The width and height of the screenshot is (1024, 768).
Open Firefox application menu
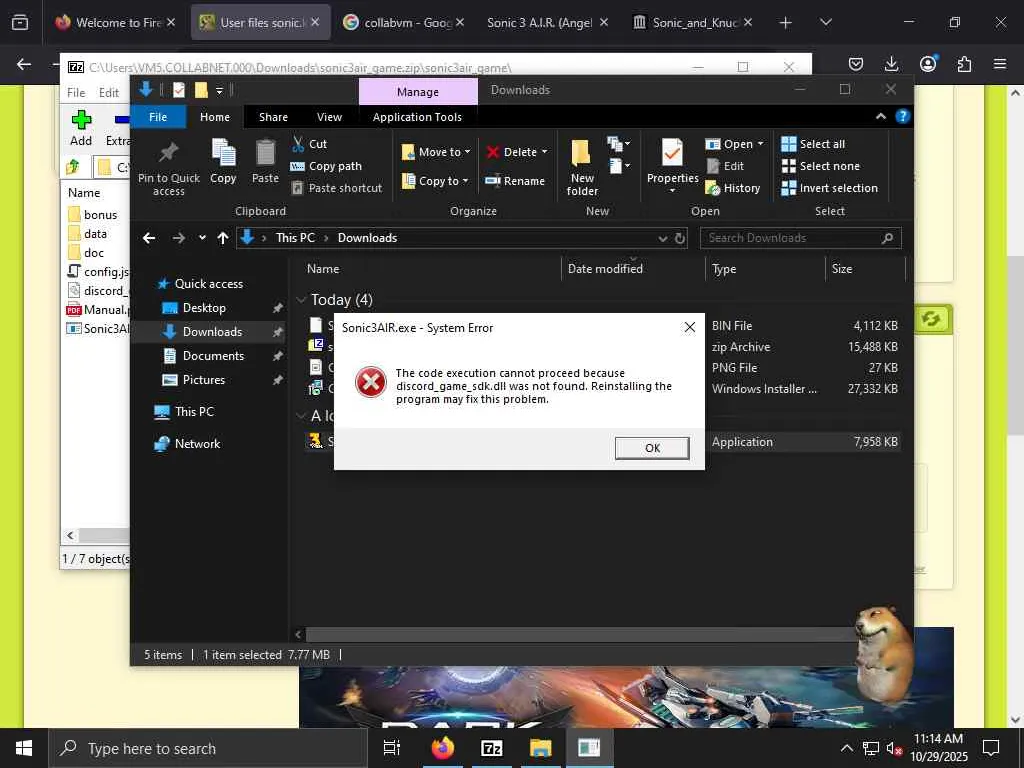1000,63
